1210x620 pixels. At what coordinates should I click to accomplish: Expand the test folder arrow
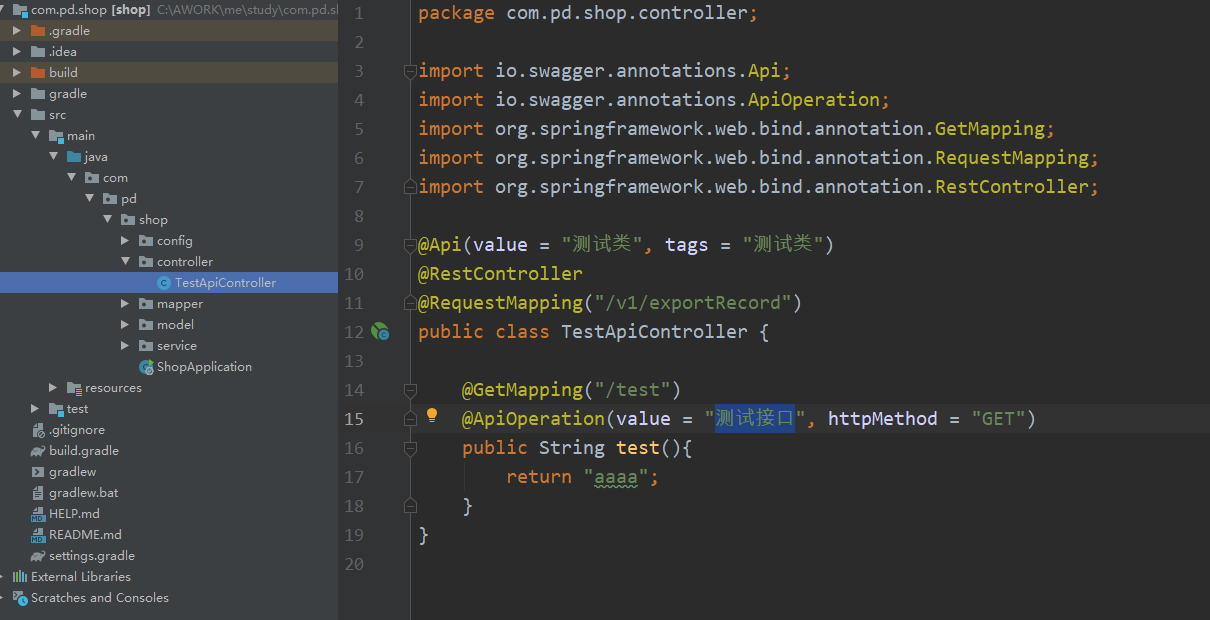(x=35, y=409)
